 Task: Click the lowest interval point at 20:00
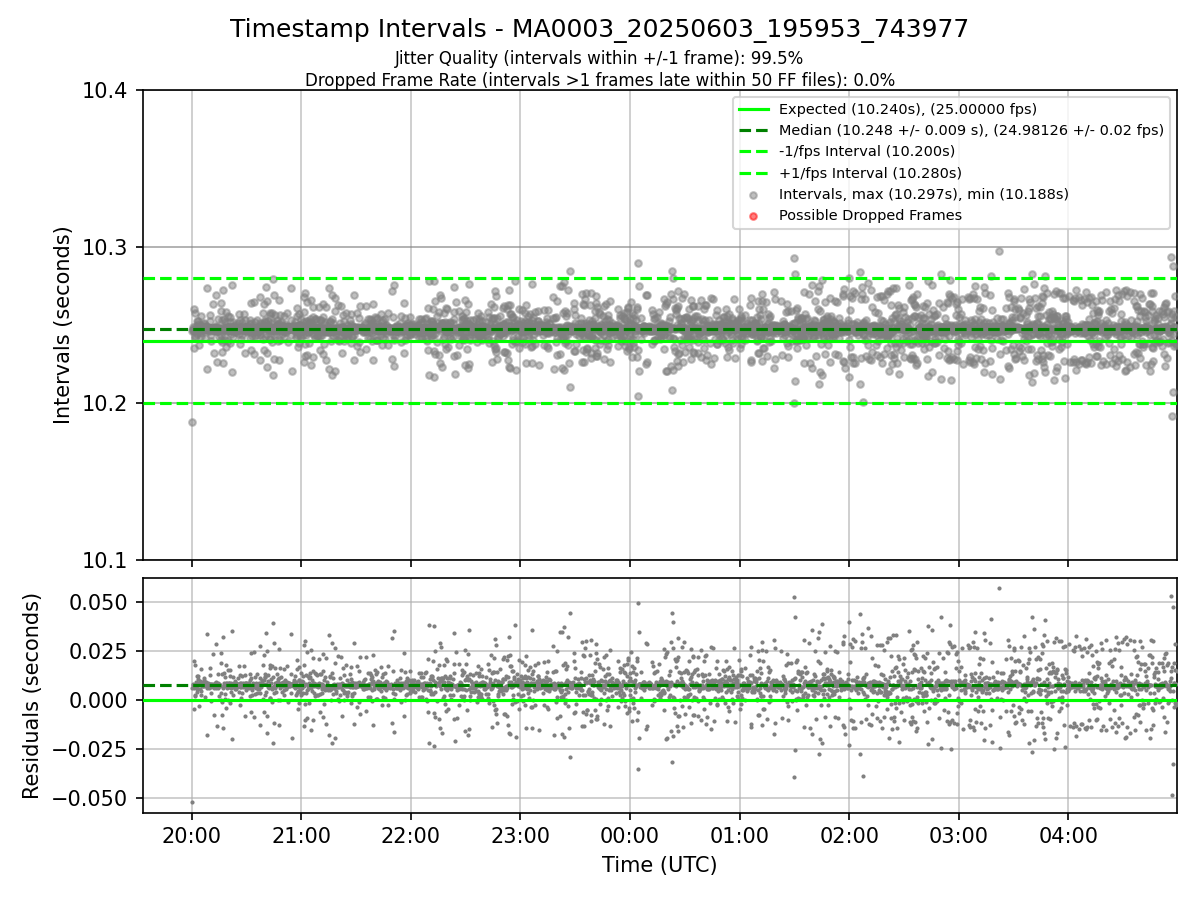coord(192,422)
